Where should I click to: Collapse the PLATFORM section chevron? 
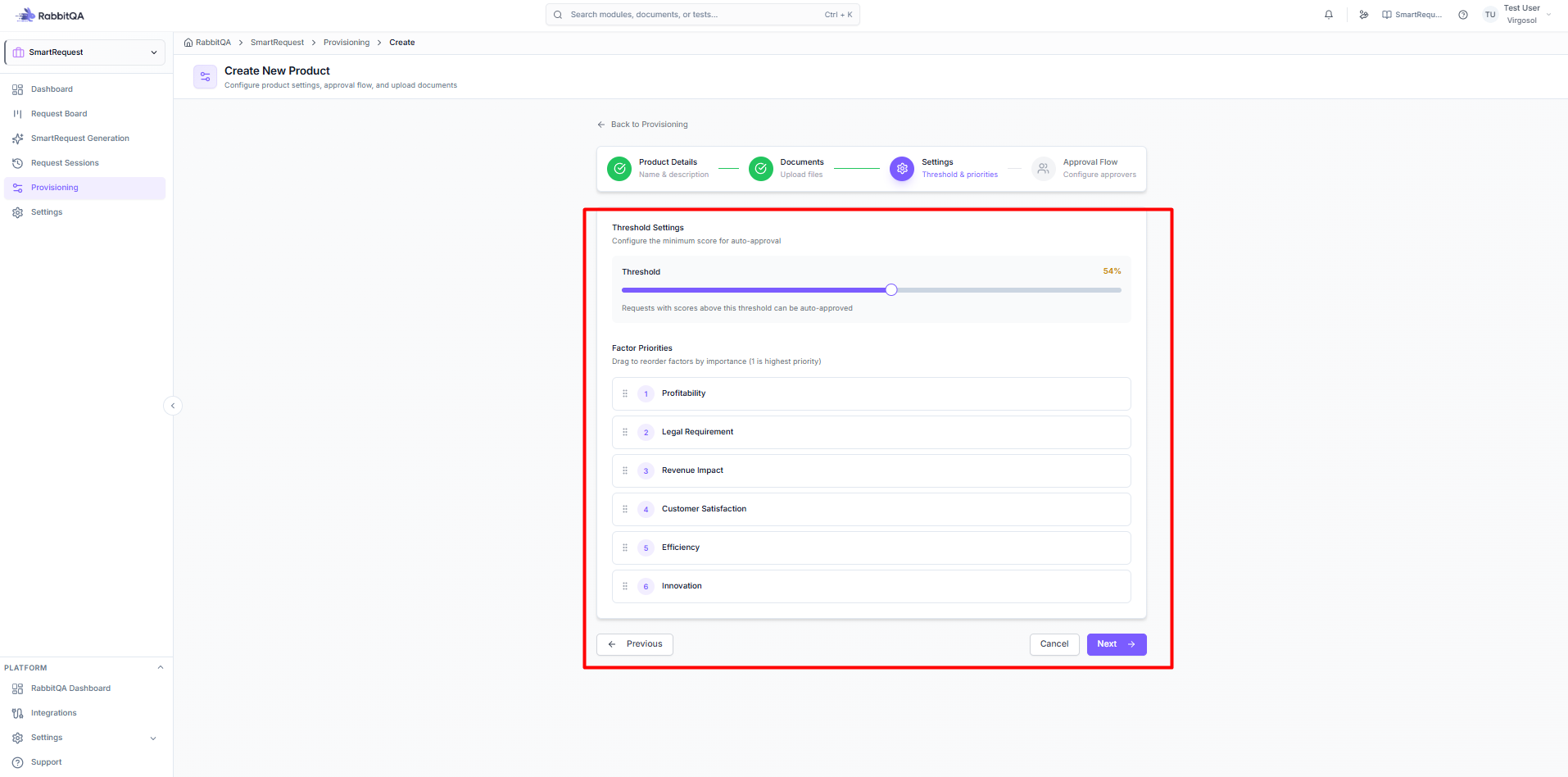[161, 667]
